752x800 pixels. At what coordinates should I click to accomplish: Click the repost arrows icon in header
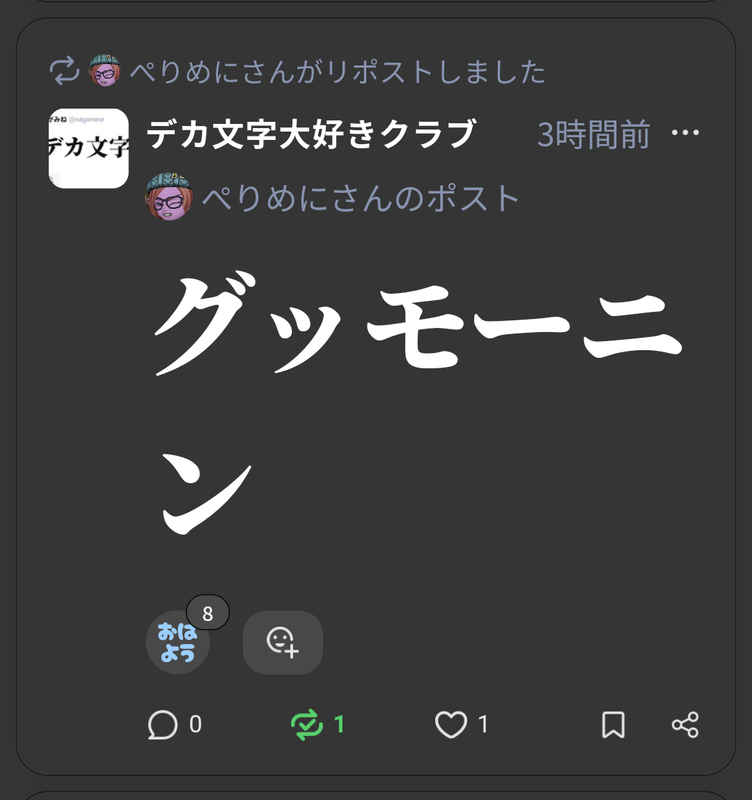click(64, 71)
